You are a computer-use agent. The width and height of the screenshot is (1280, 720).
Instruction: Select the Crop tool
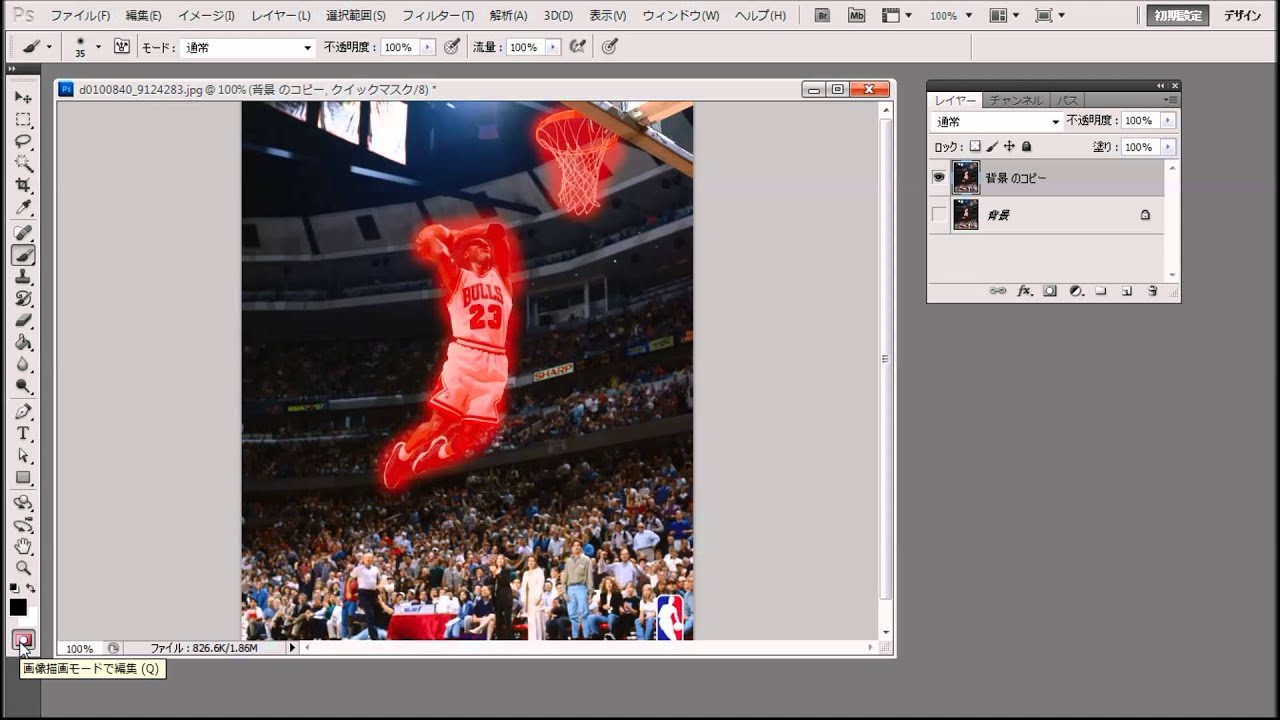23,186
